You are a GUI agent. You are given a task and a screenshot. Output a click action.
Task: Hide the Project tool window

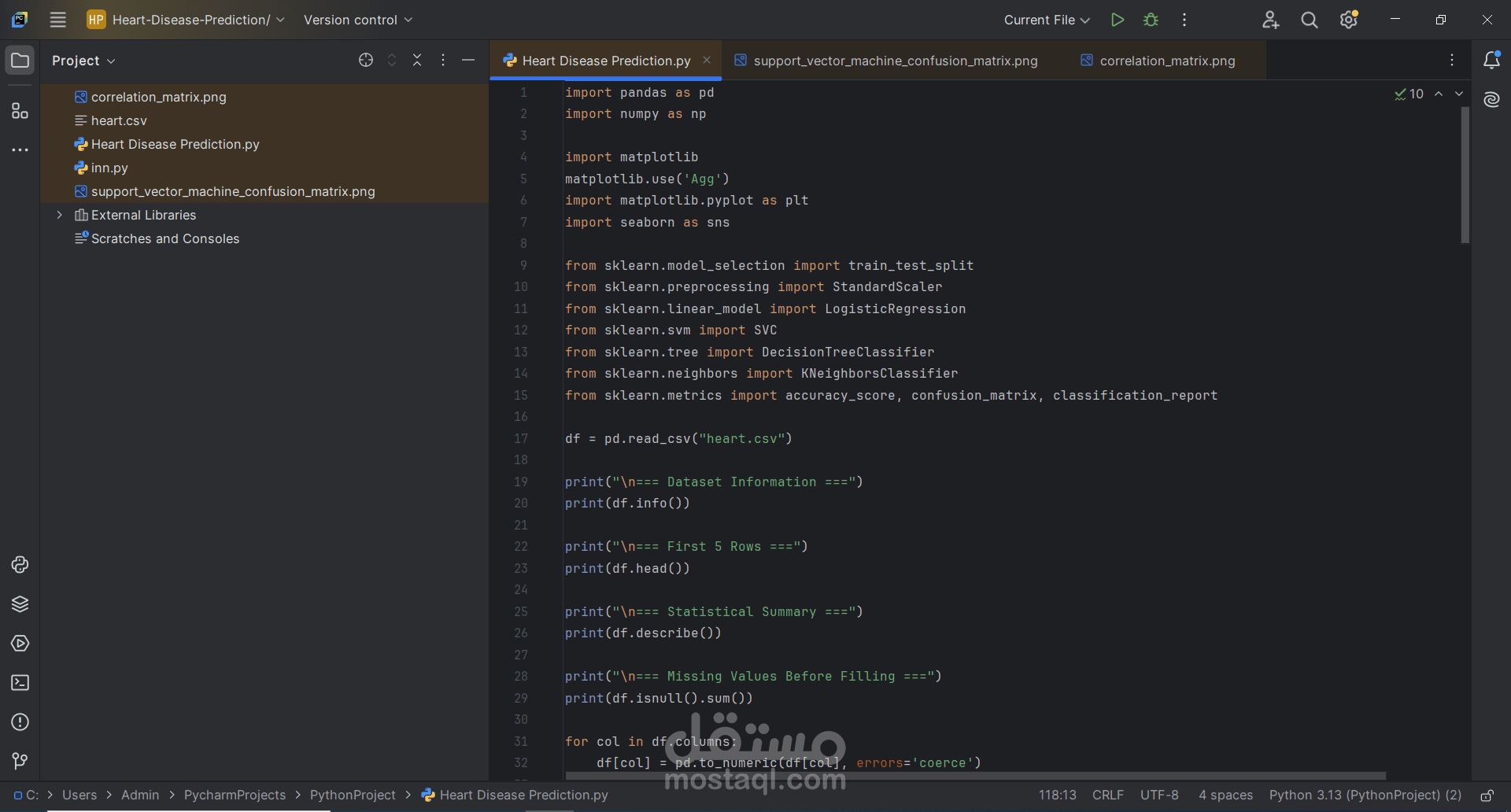(x=468, y=60)
